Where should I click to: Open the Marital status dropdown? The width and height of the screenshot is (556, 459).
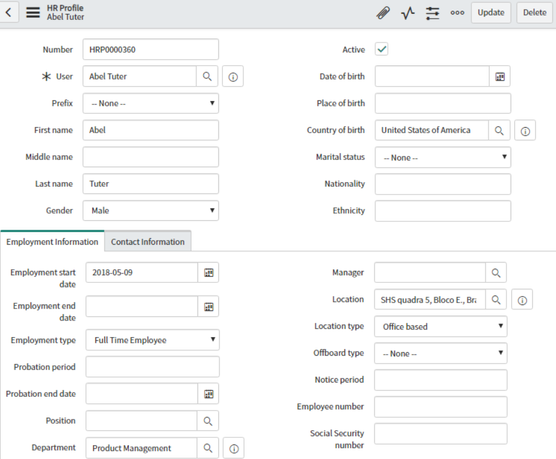[443, 157]
